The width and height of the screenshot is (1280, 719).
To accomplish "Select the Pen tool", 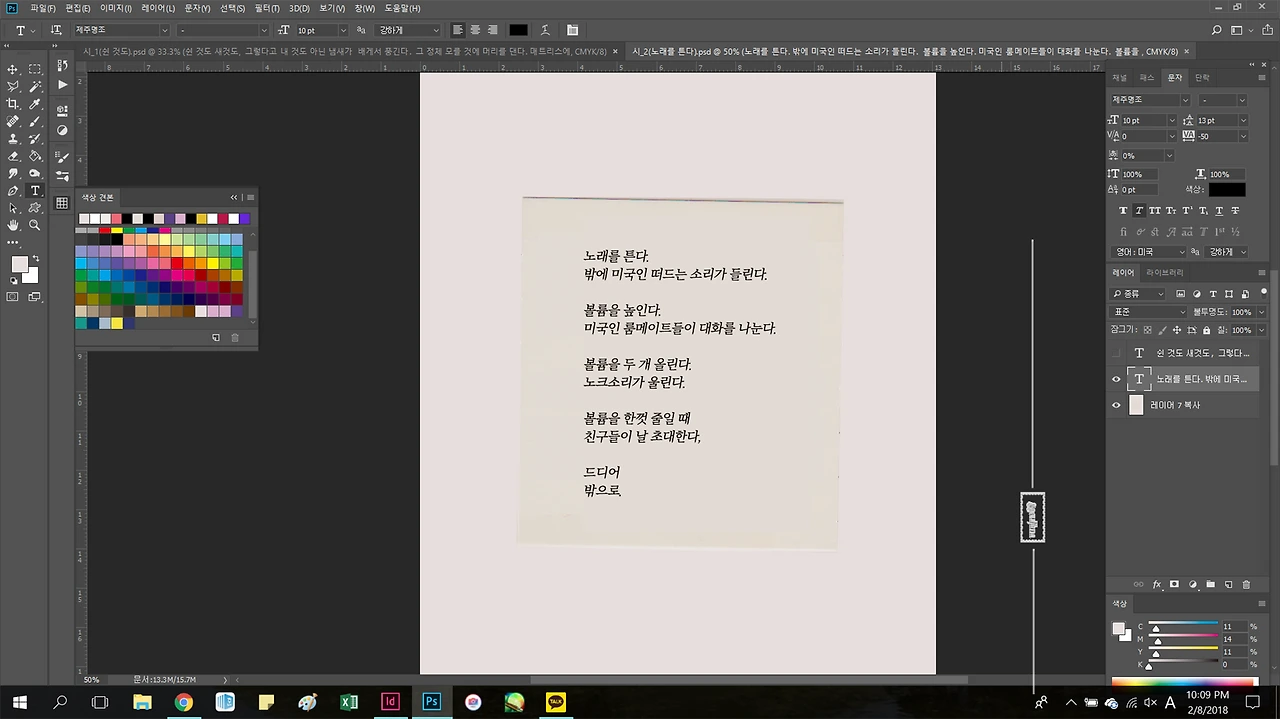I will point(13,189).
